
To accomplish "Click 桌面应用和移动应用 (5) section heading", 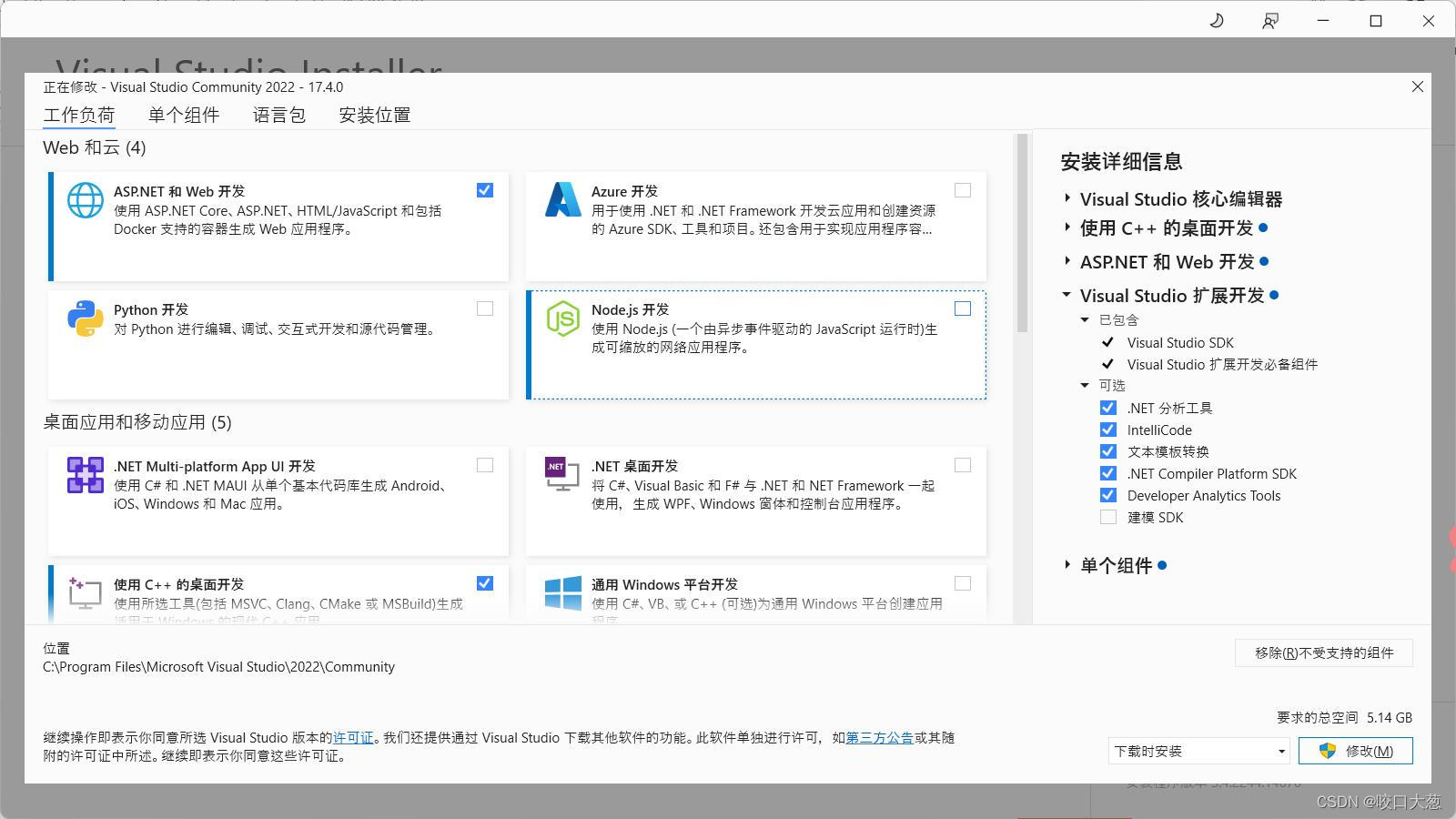I will point(137,422).
